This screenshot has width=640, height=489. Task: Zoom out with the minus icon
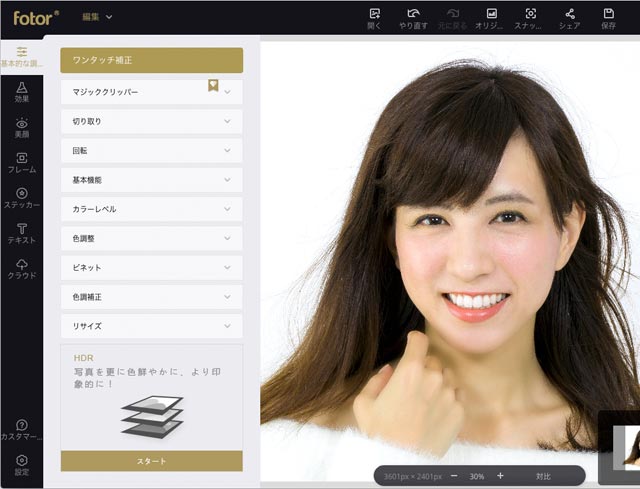[454, 476]
